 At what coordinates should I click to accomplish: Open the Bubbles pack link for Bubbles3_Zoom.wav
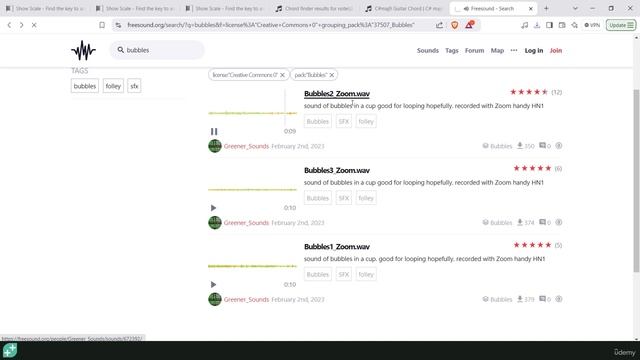pyautogui.click(x=497, y=222)
